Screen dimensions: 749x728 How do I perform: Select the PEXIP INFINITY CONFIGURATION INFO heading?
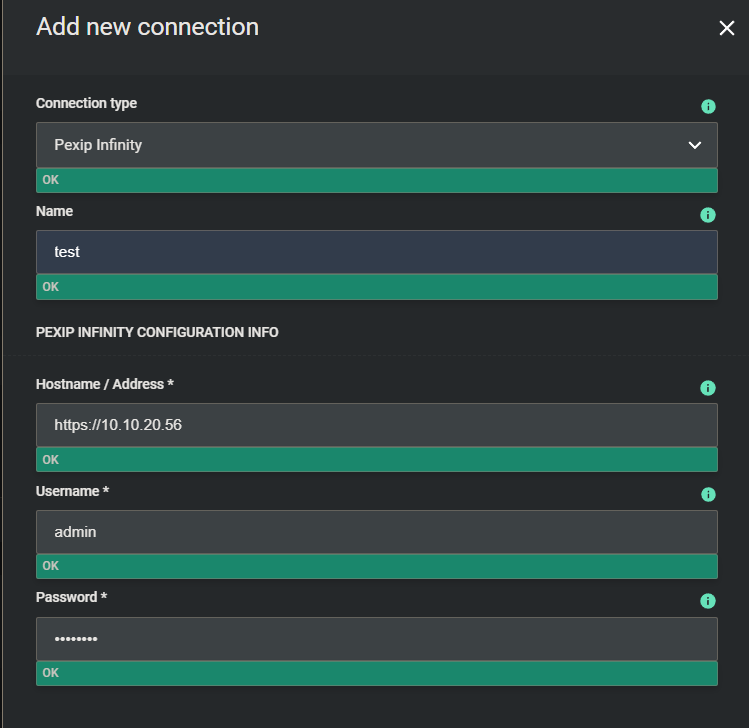coord(157,332)
